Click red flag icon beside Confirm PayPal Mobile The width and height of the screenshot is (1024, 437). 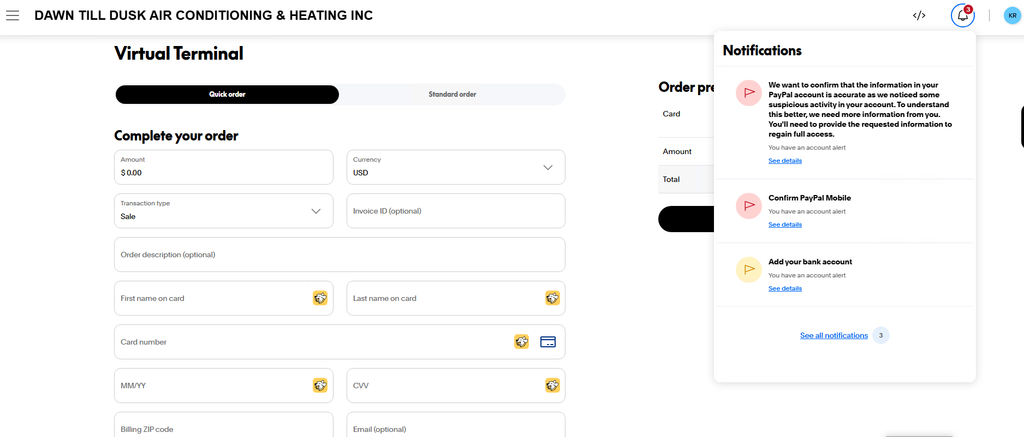tap(748, 205)
